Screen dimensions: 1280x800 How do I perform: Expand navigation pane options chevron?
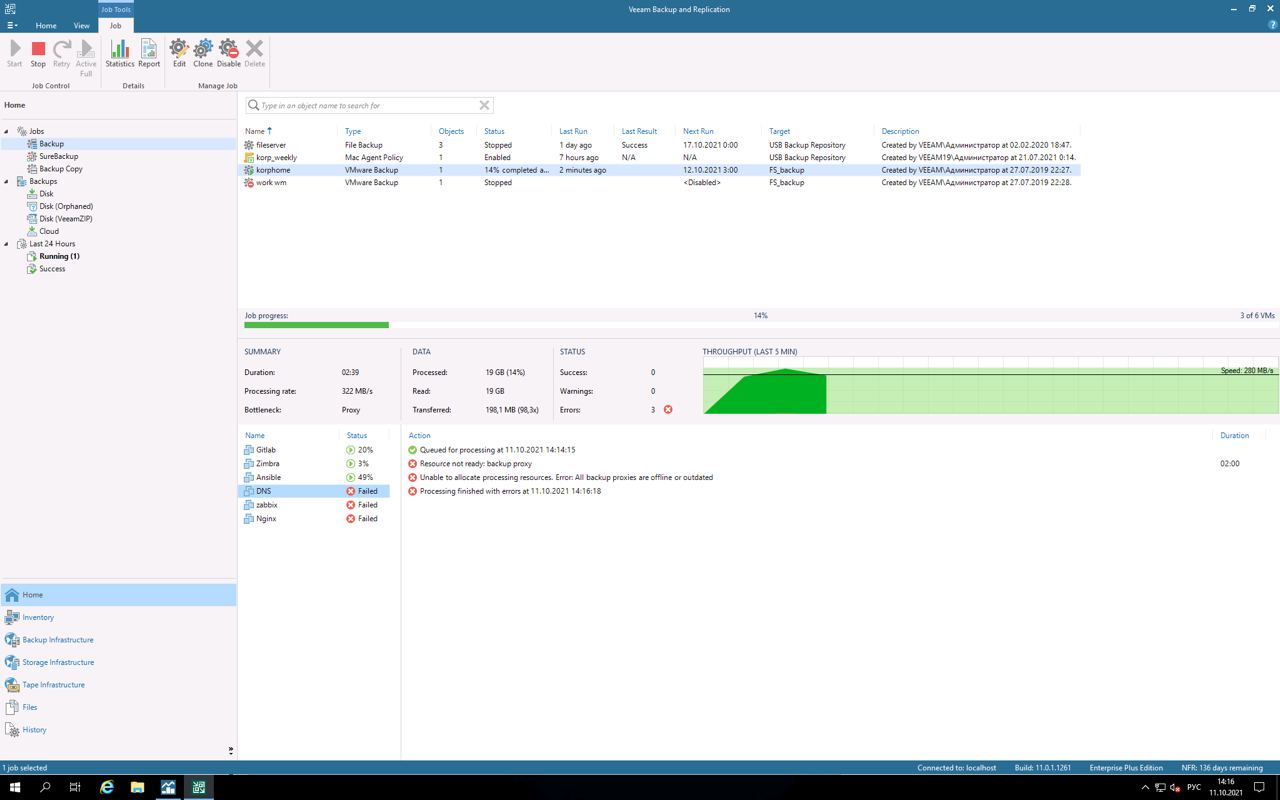click(231, 750)
